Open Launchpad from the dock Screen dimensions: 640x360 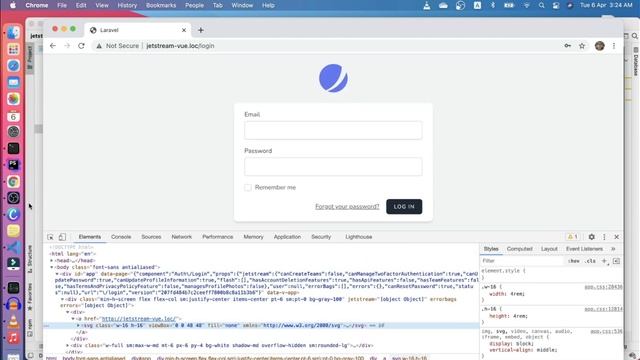(x=13, y=49)
